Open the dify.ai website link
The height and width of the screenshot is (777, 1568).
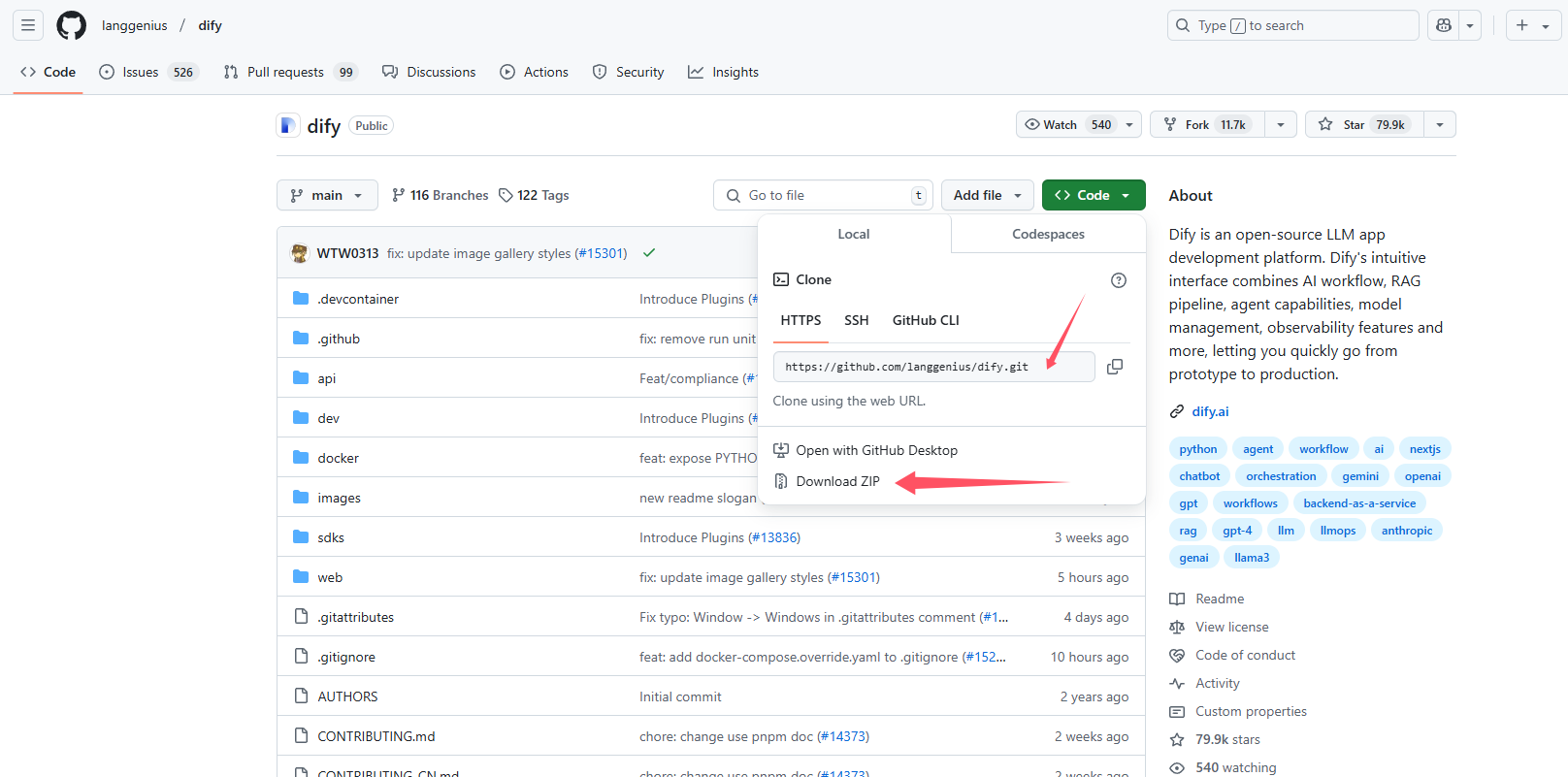1210,411
